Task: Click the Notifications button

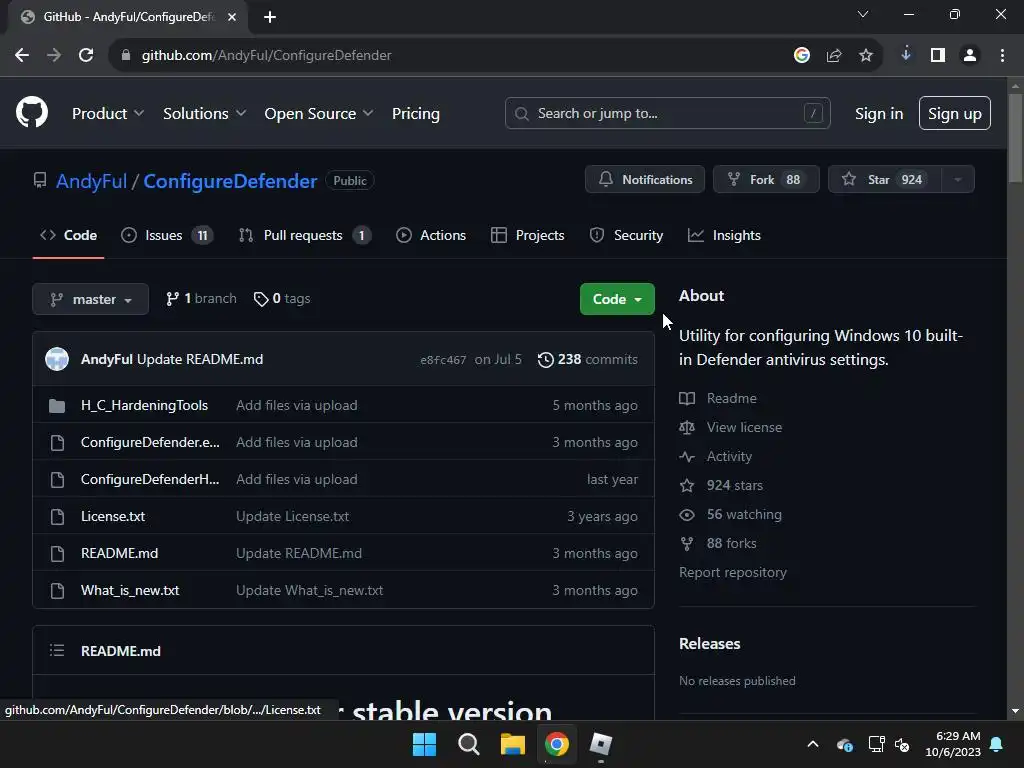Action: click(645, 180)
